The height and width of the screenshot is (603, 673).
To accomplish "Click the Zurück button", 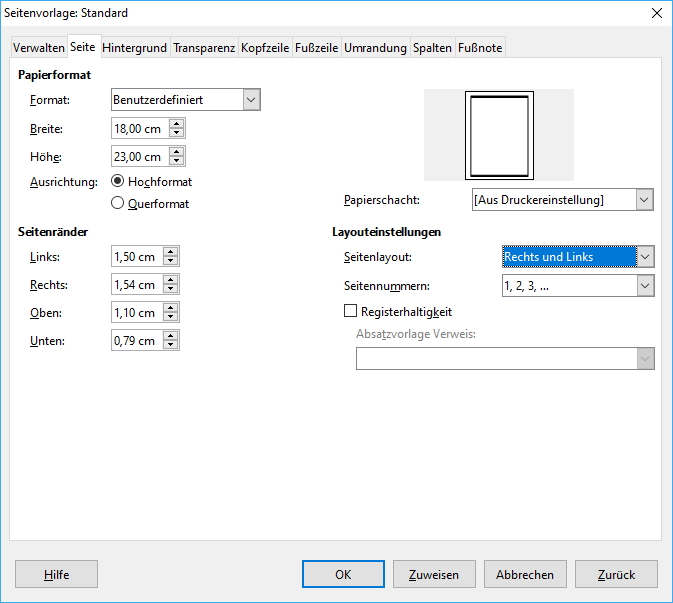I will [616, 574].
